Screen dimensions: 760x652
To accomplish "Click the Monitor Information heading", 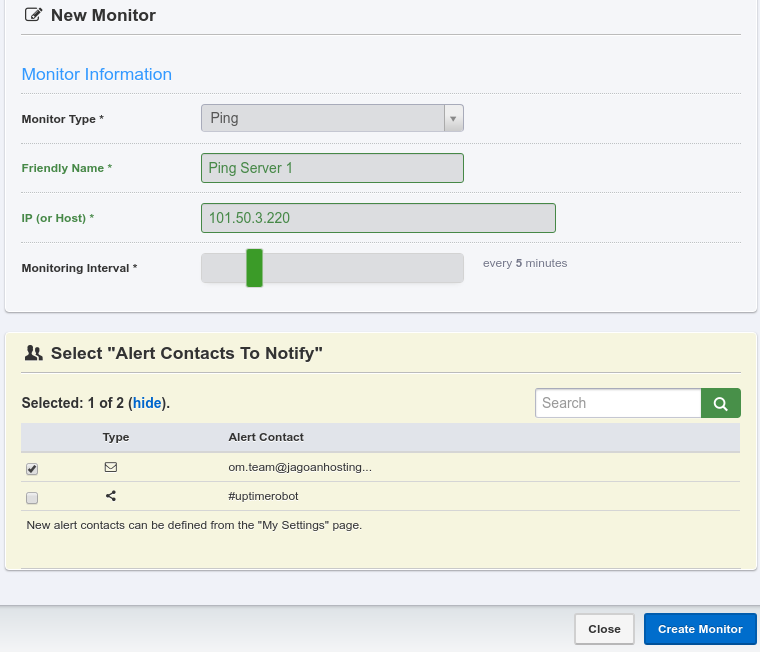I will pyautogui.click(x=97, y=74).
